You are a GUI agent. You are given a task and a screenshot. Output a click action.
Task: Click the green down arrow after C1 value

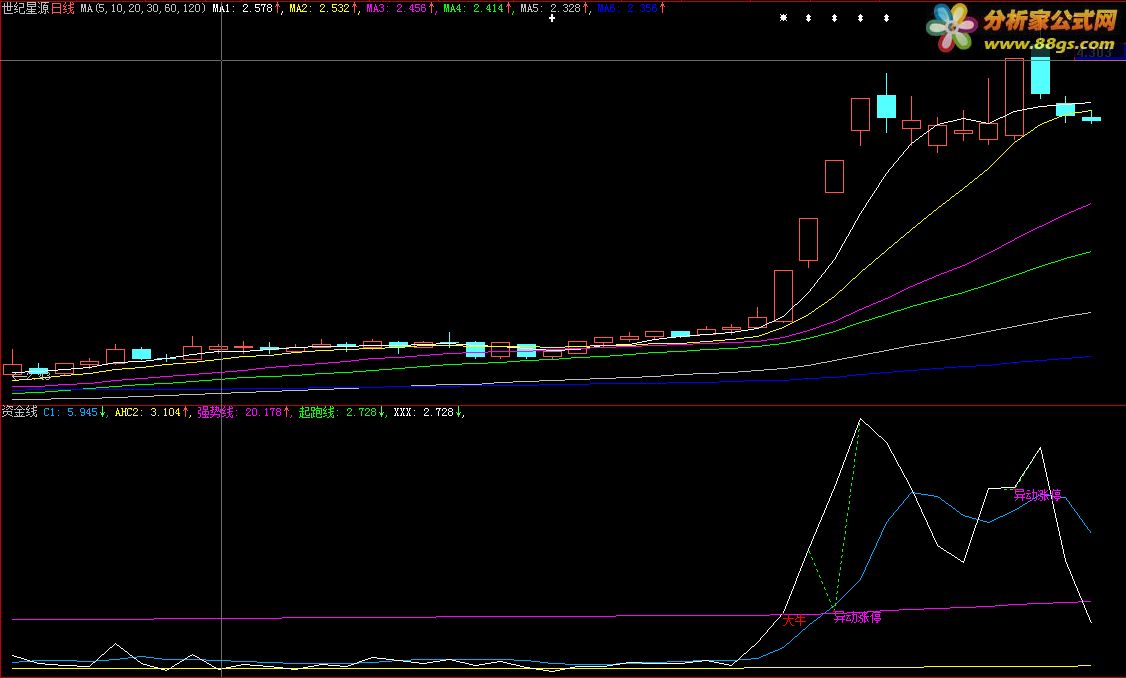pos(103,412)
